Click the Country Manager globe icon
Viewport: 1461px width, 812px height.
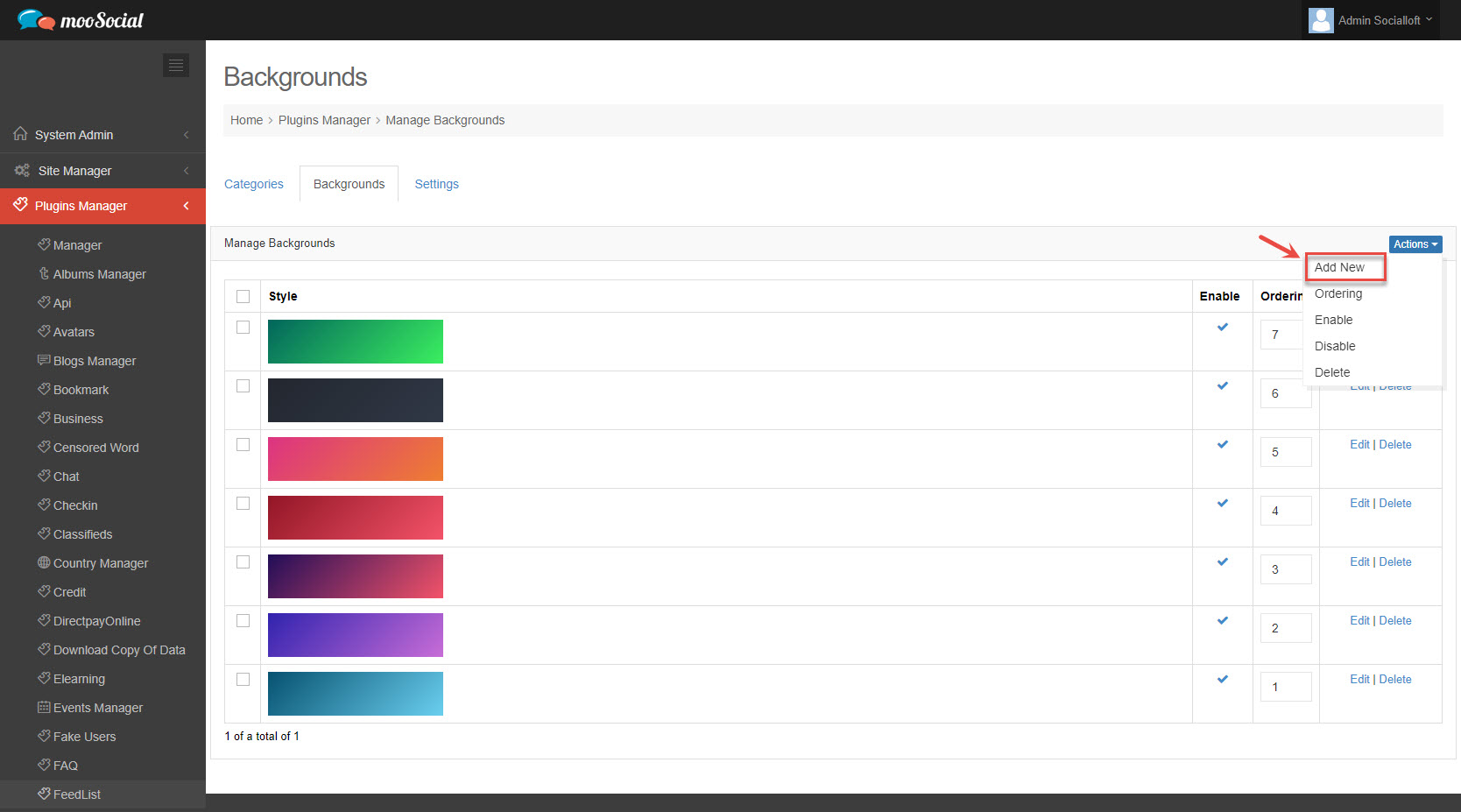44,562
